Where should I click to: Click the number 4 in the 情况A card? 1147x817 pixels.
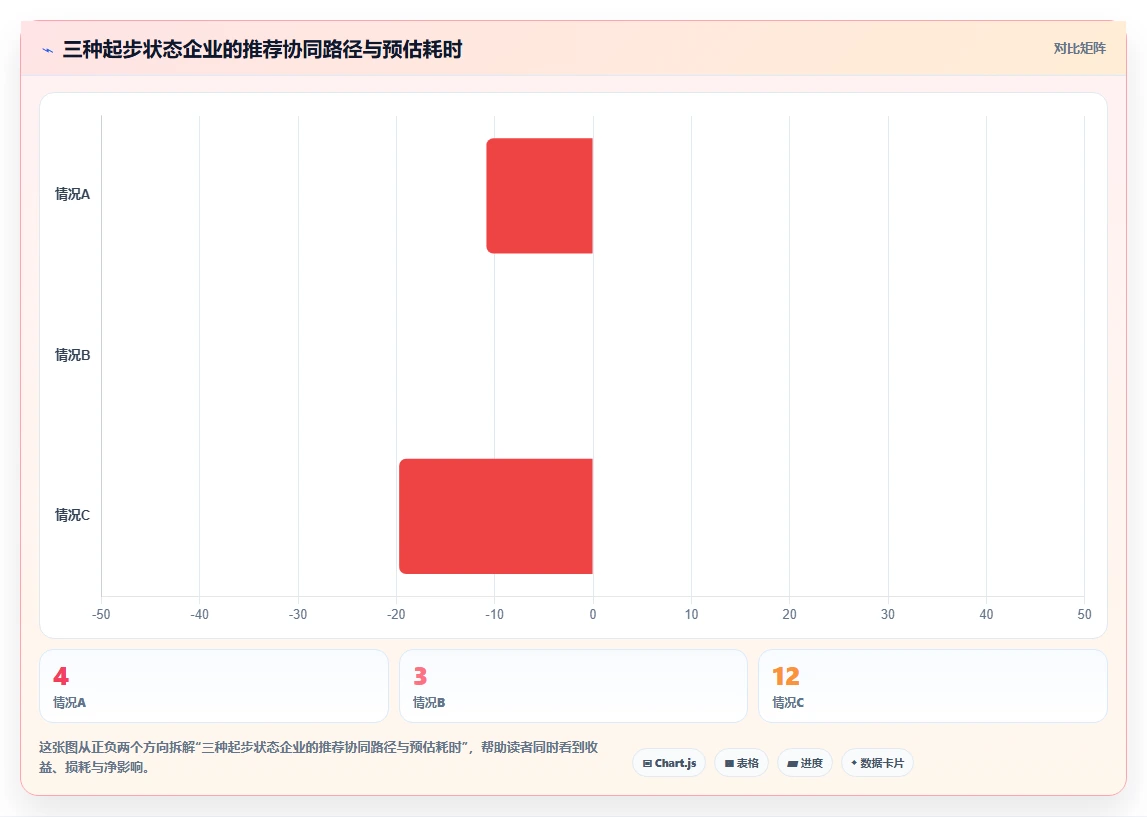pos(61,676)
